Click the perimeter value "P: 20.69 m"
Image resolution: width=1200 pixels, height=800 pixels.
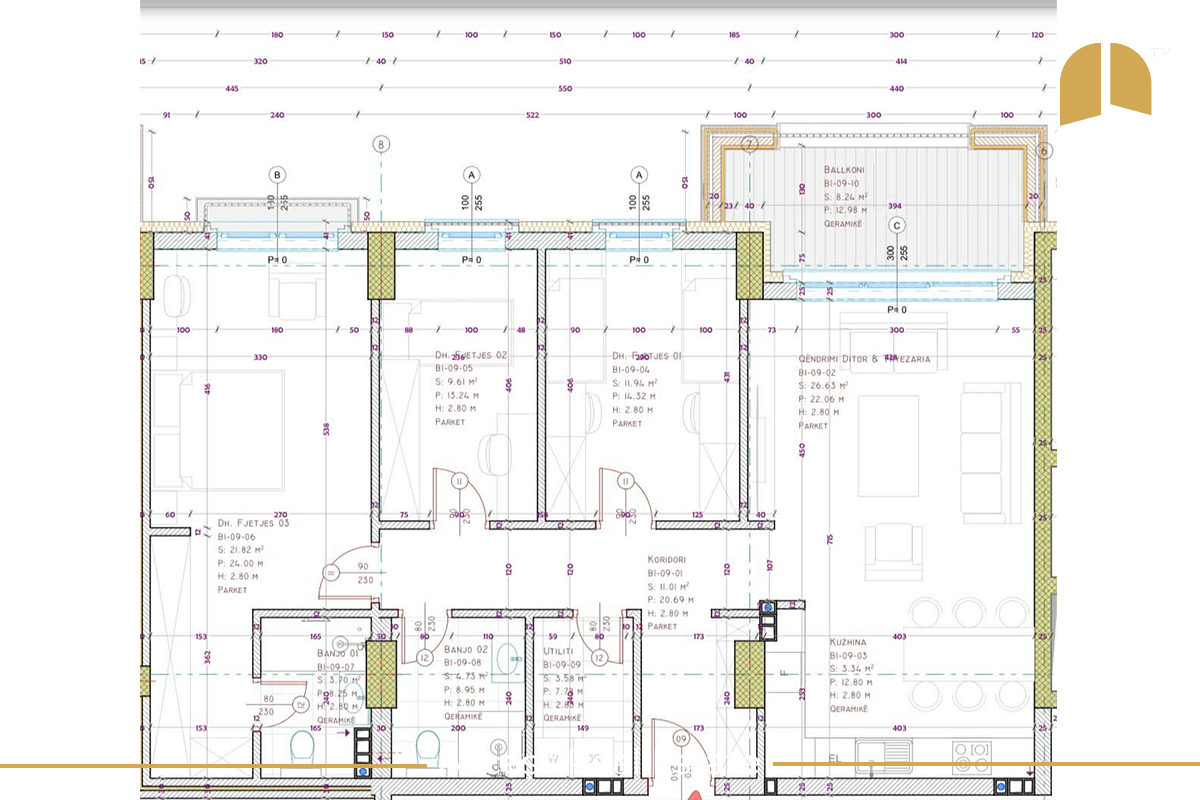coord(671,600)
